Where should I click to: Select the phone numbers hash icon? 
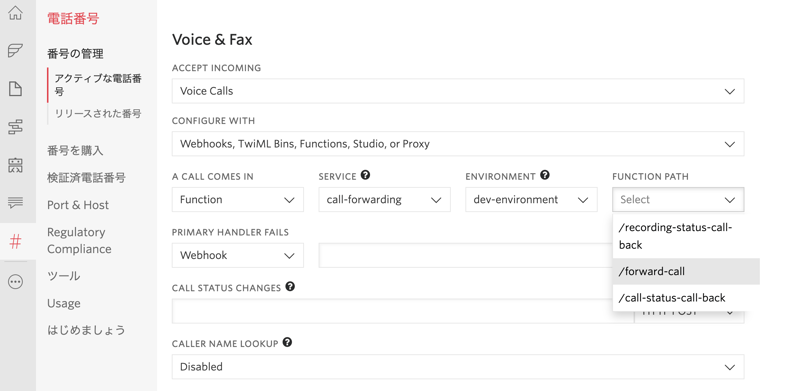[16, 242]
